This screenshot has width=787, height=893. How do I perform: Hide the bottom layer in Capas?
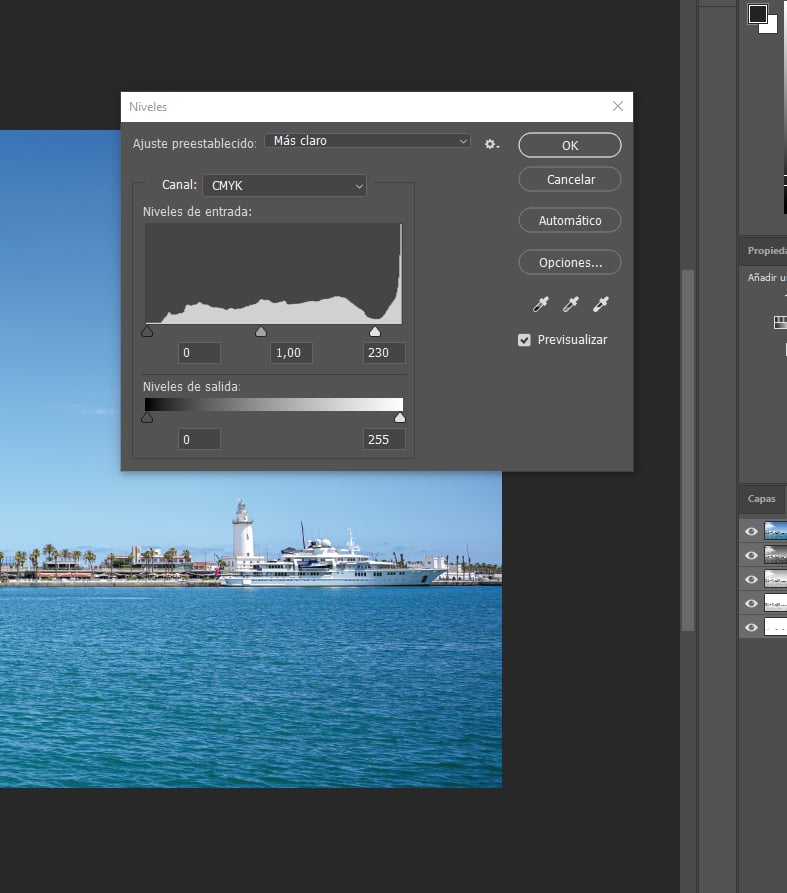pyautogui.click(x=752, y=628)
